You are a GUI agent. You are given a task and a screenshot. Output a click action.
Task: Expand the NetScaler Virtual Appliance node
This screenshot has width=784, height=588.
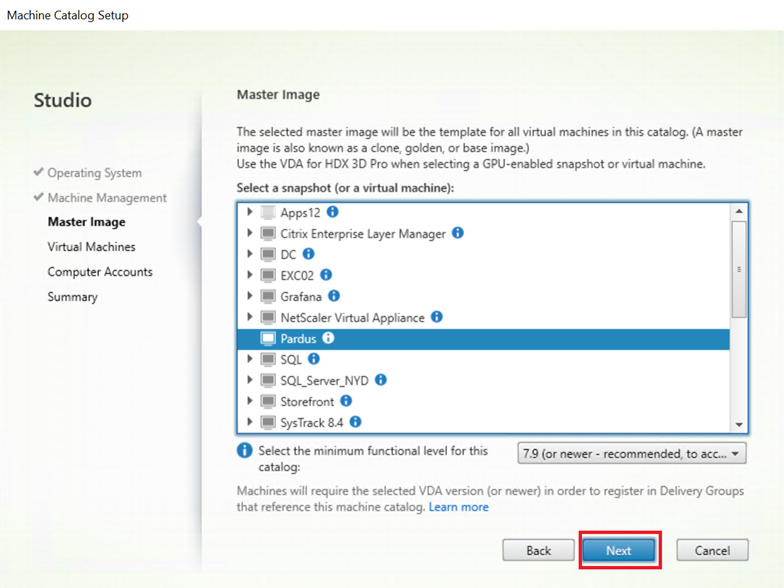[250, 317]
